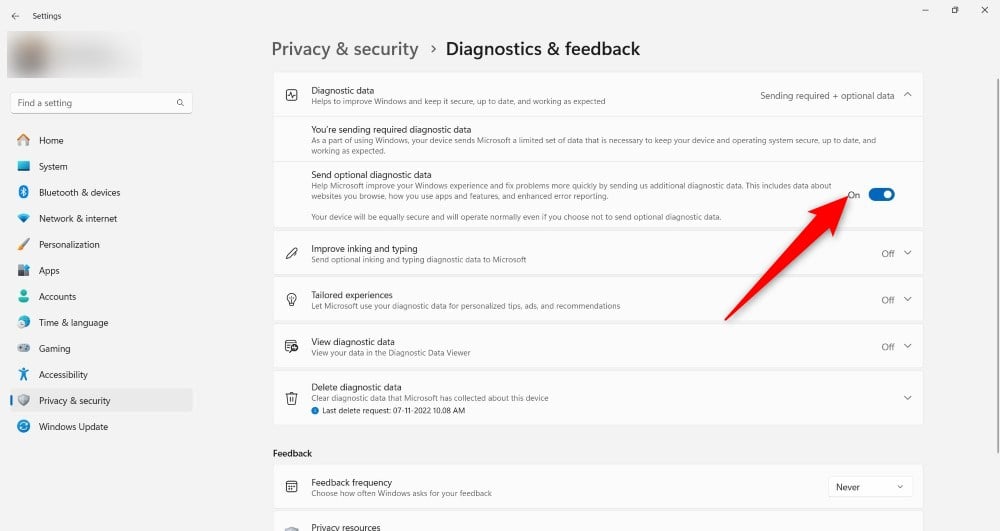
Task: Click the Delete diagnostic data trash icon
Action: coord(291,398)
